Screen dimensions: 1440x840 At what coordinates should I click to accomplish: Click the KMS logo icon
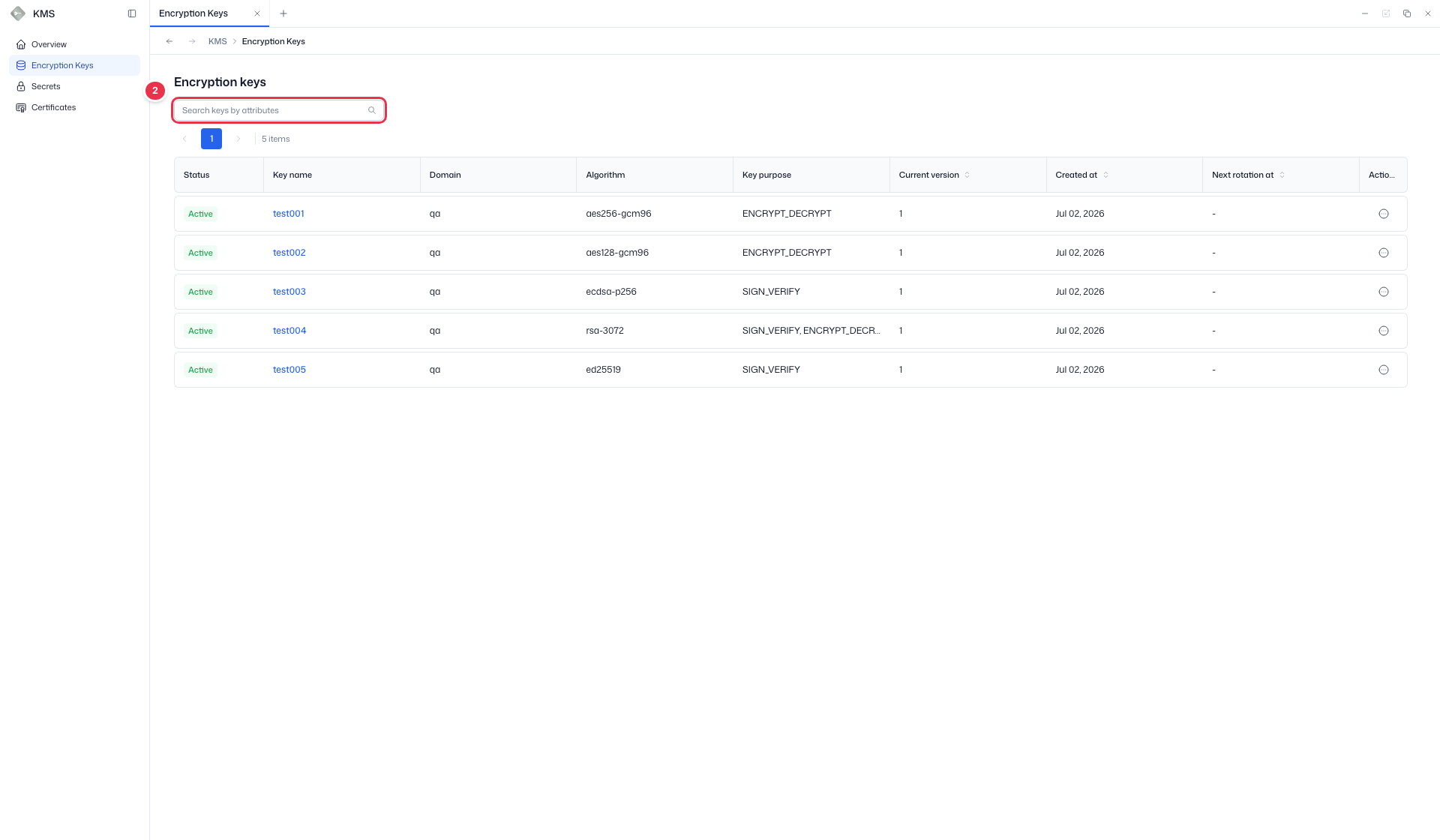[x=18, y=13]
